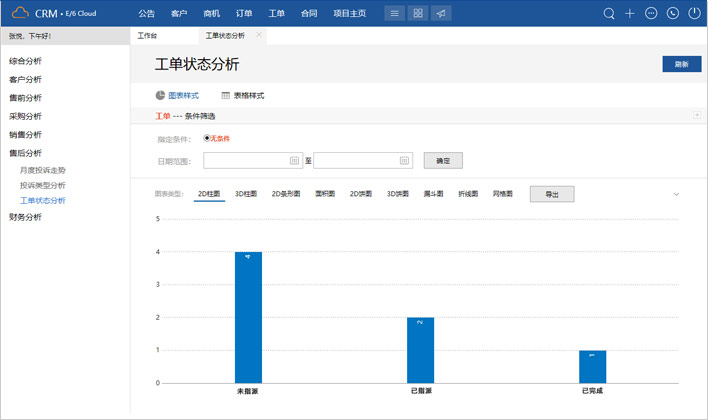
Task: Switch to the 工作台 tab
Action: [147, 35]
